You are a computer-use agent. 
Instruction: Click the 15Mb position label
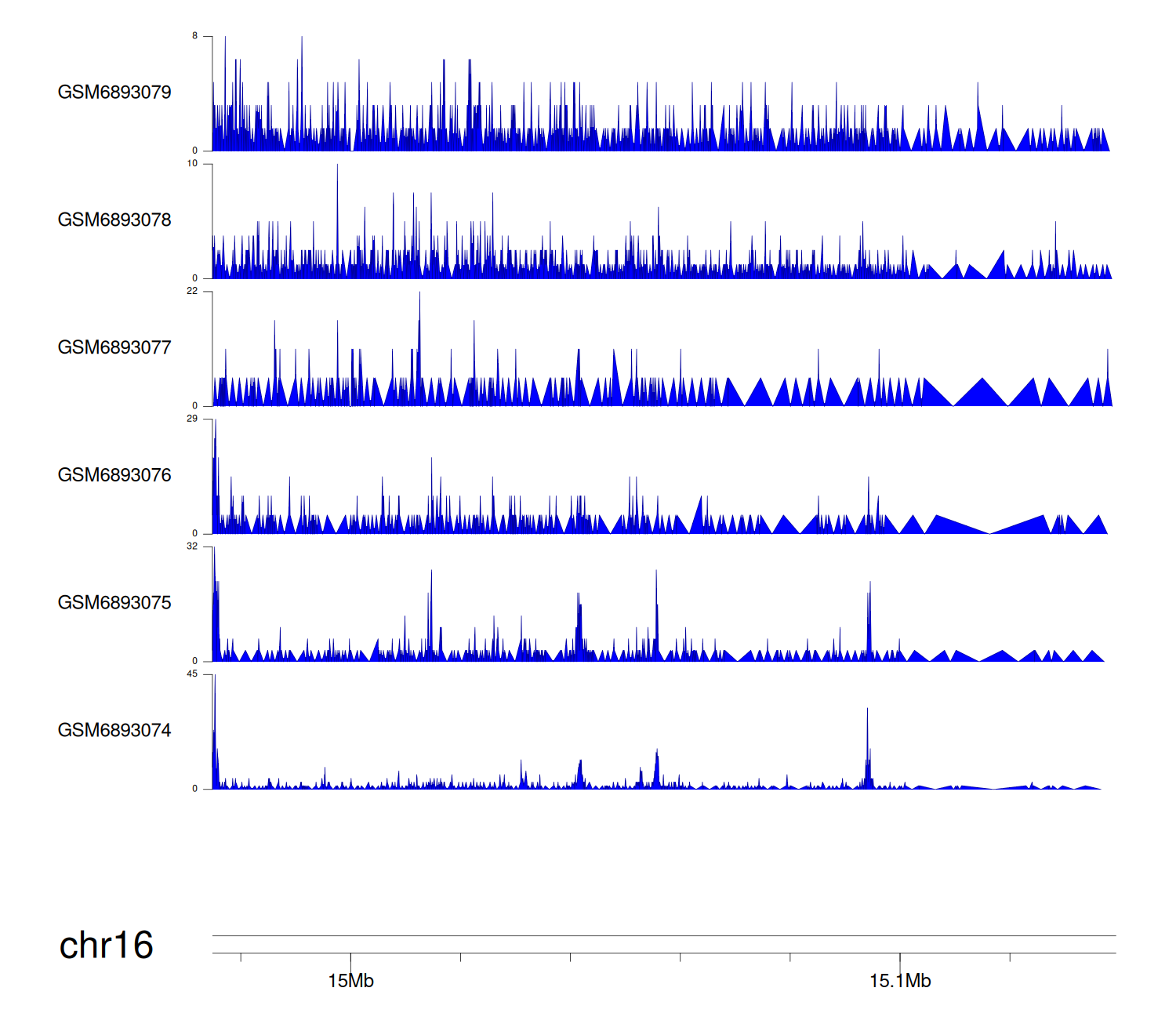tap(350, 982)
